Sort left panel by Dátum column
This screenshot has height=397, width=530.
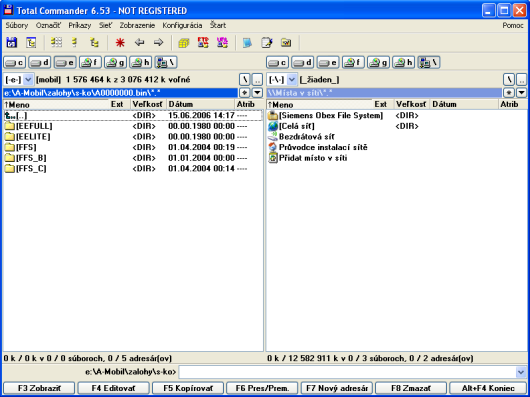200,104
